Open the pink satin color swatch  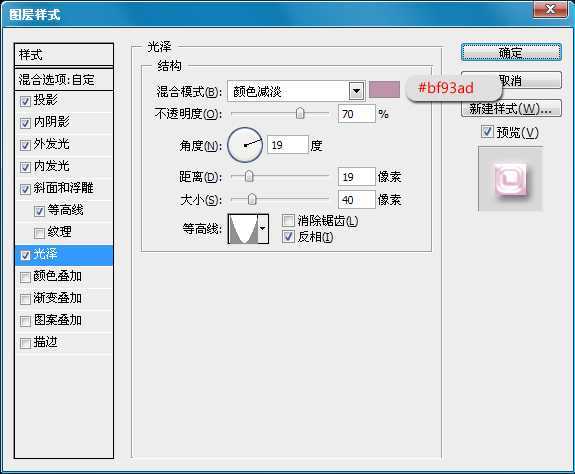click(x=384, y=89)
